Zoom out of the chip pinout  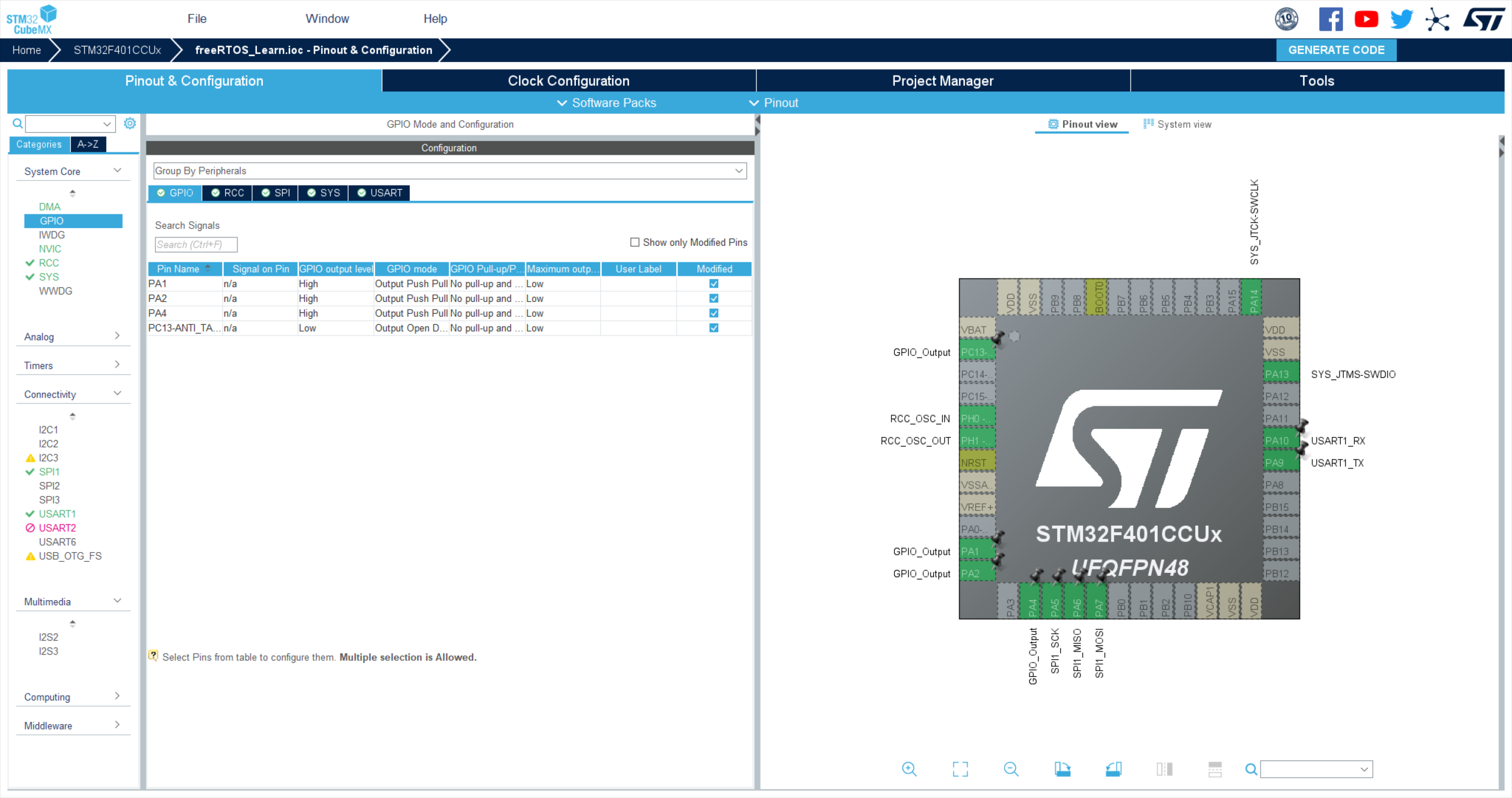1011,769
